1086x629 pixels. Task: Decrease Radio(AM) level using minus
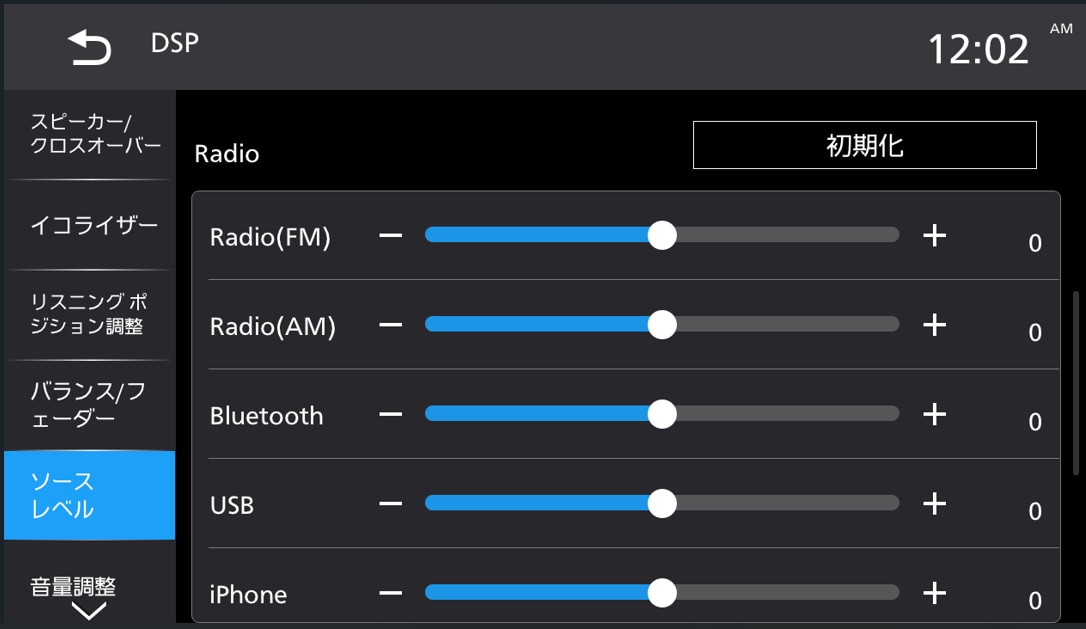390,324
